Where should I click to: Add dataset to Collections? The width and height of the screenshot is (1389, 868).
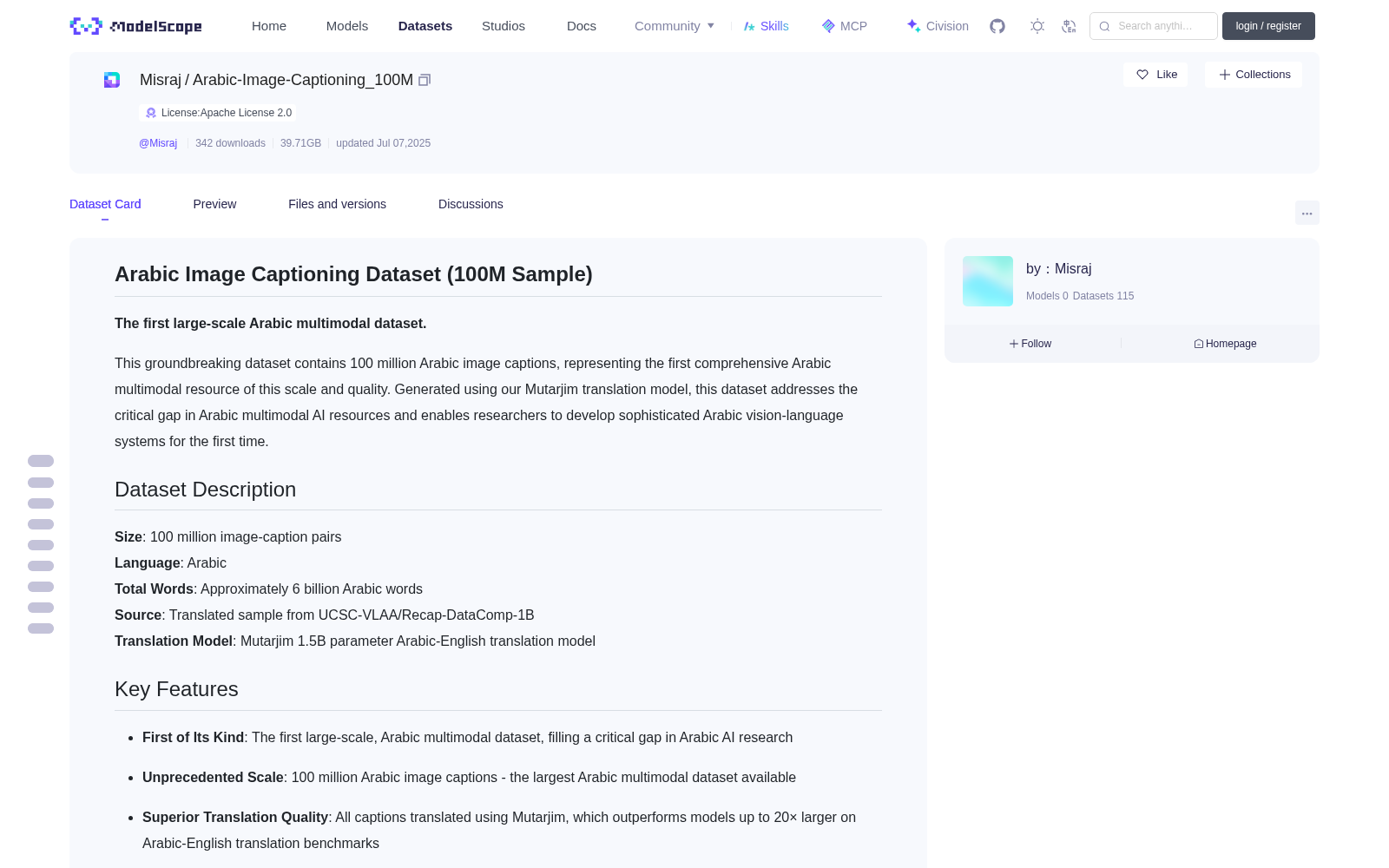[x=1254, y=75]
